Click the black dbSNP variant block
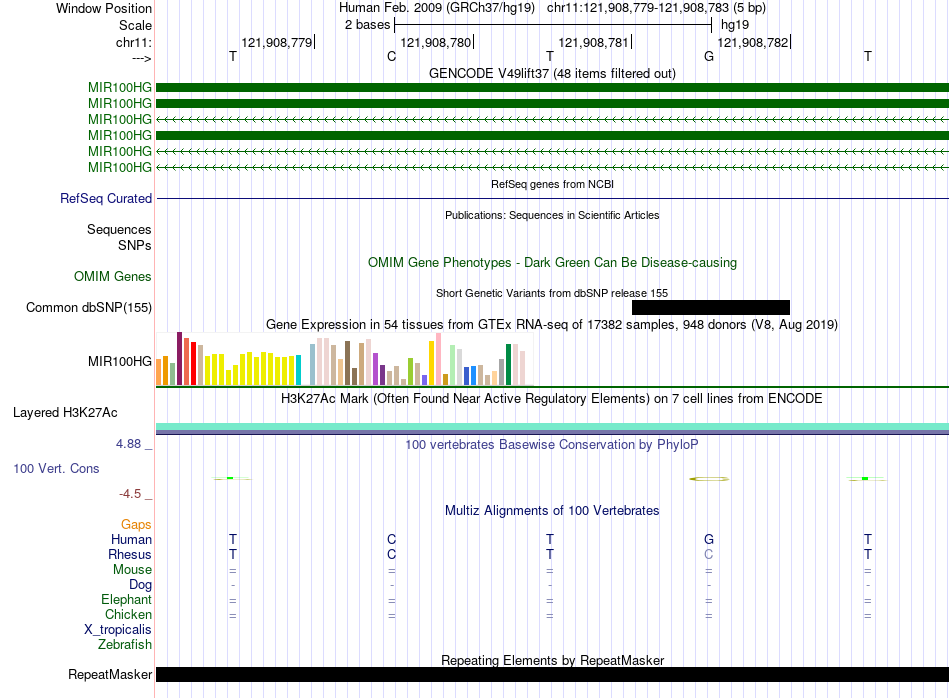 711,307
